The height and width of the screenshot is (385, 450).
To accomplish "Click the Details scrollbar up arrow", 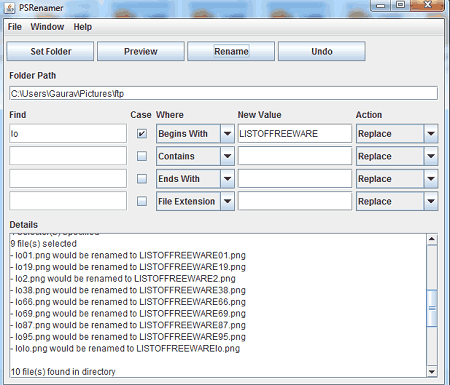I will click(432, 239).
